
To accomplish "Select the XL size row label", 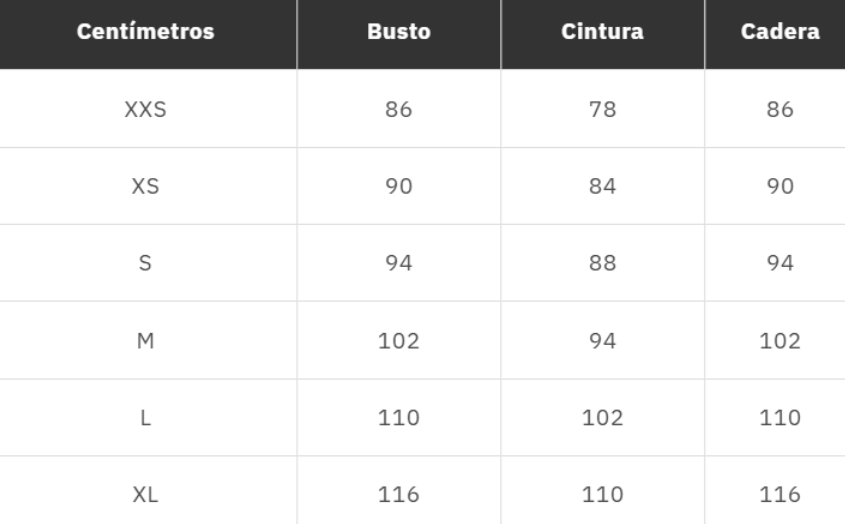I will tap(147, 494).
